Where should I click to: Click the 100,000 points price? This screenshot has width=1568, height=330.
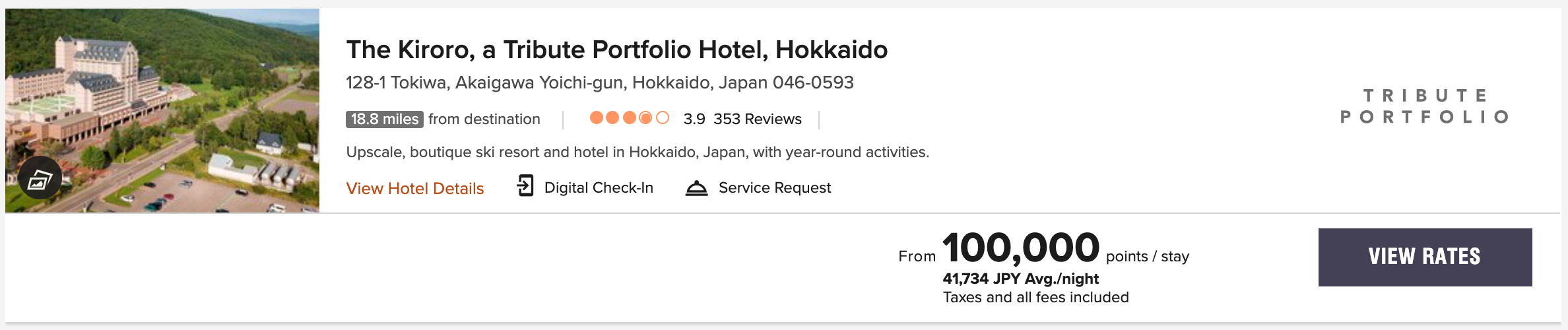coord(1021,247)
